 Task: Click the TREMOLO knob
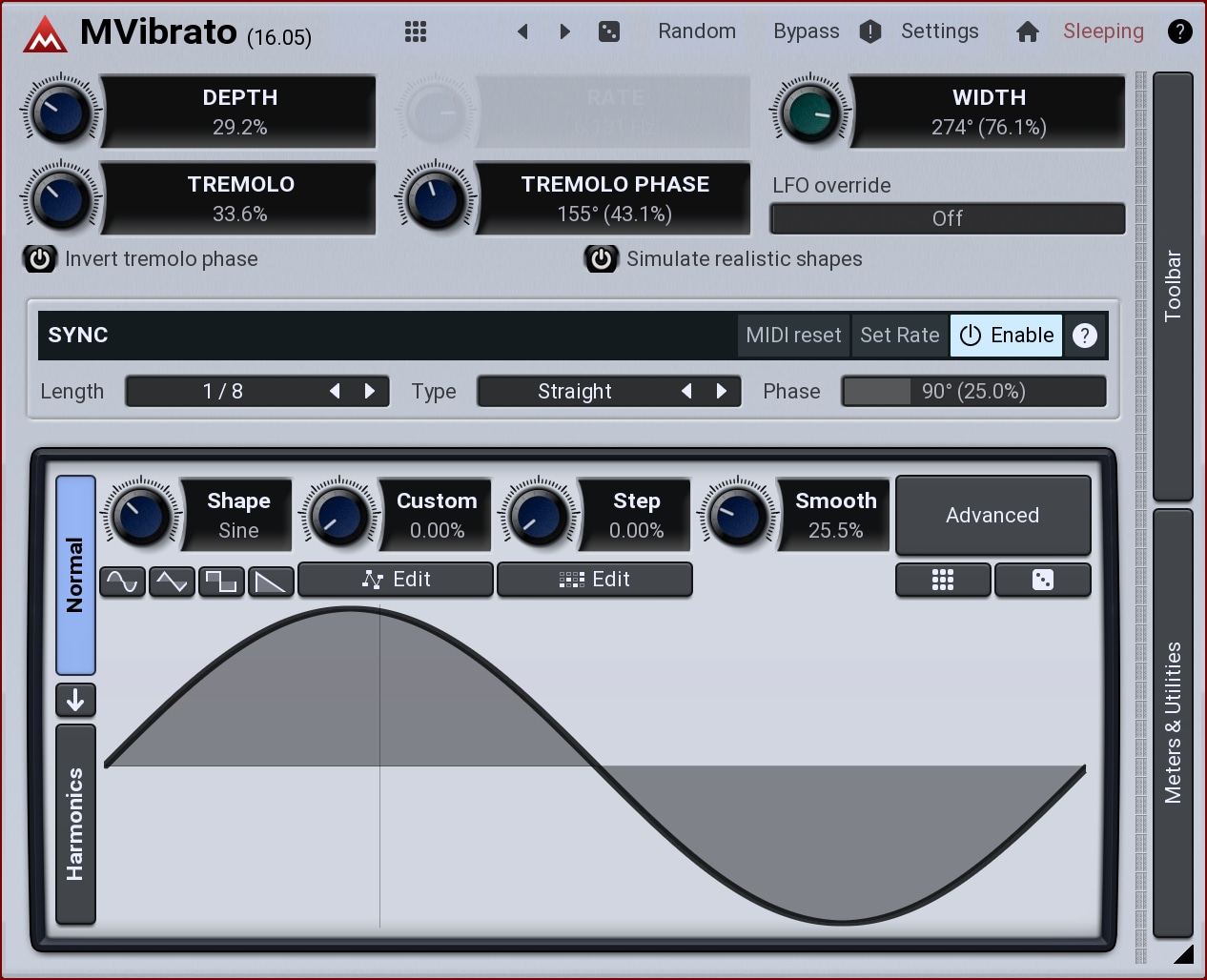pos(60,199)
